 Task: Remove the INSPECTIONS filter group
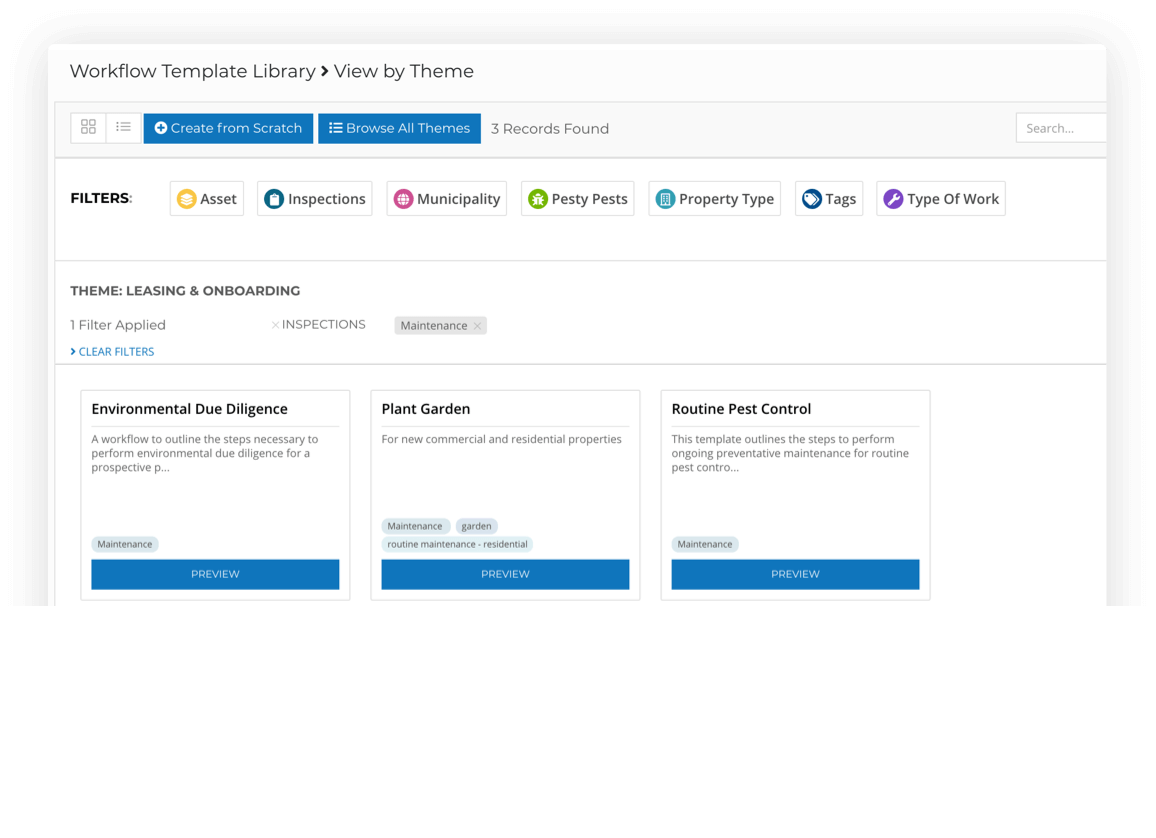click(275, 325)
